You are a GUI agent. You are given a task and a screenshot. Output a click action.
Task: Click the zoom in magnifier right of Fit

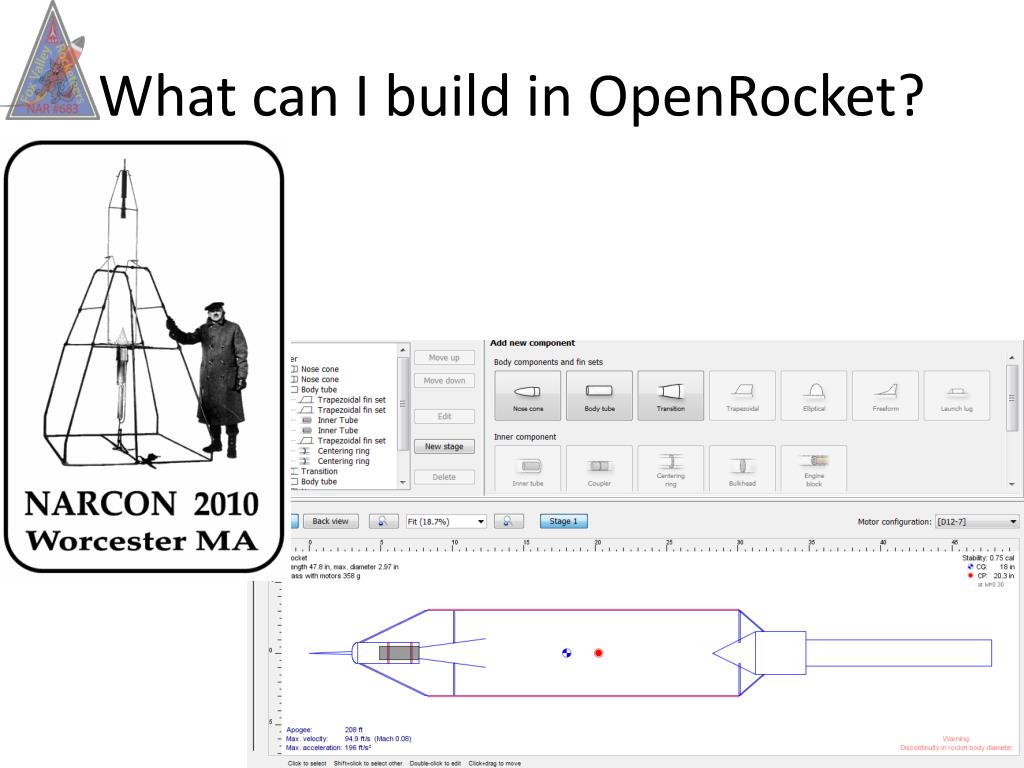(509, 521)
